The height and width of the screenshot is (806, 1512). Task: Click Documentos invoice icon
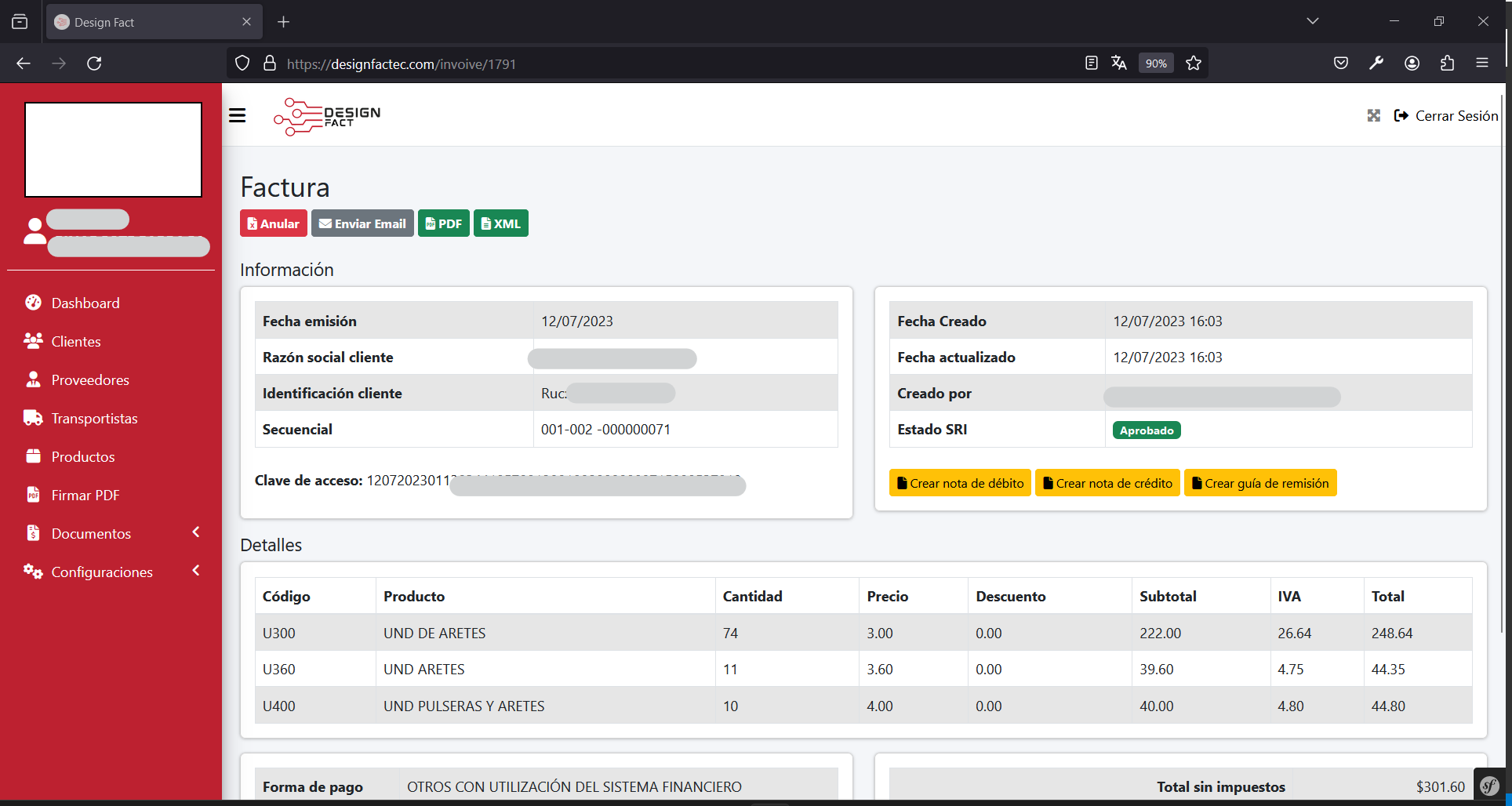[33, 532]
